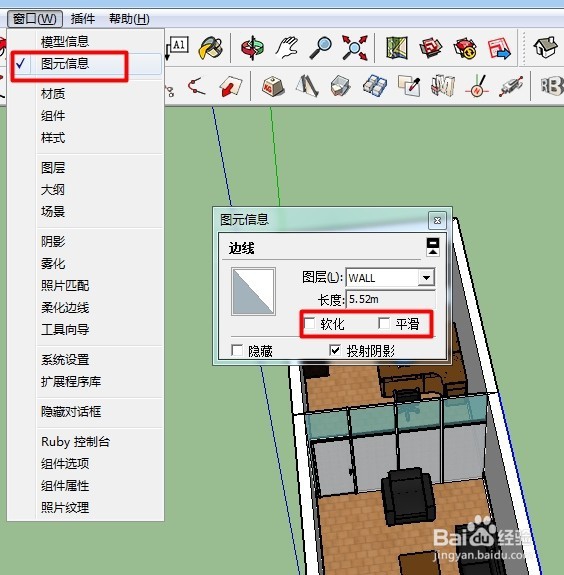Select the Zoom magnifier tool
The image size is (564, 575).
click(321, 48)
